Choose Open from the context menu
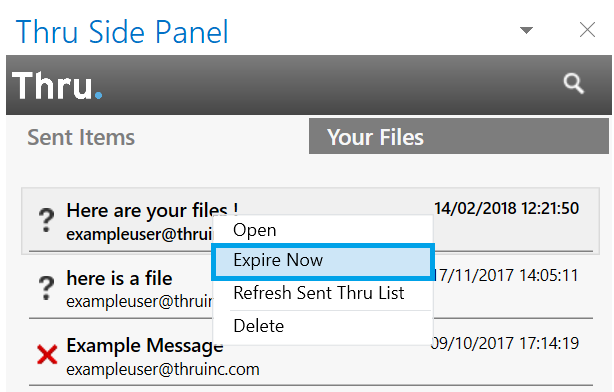The width and height of the screenshot is (614, 392). [255, 230]
